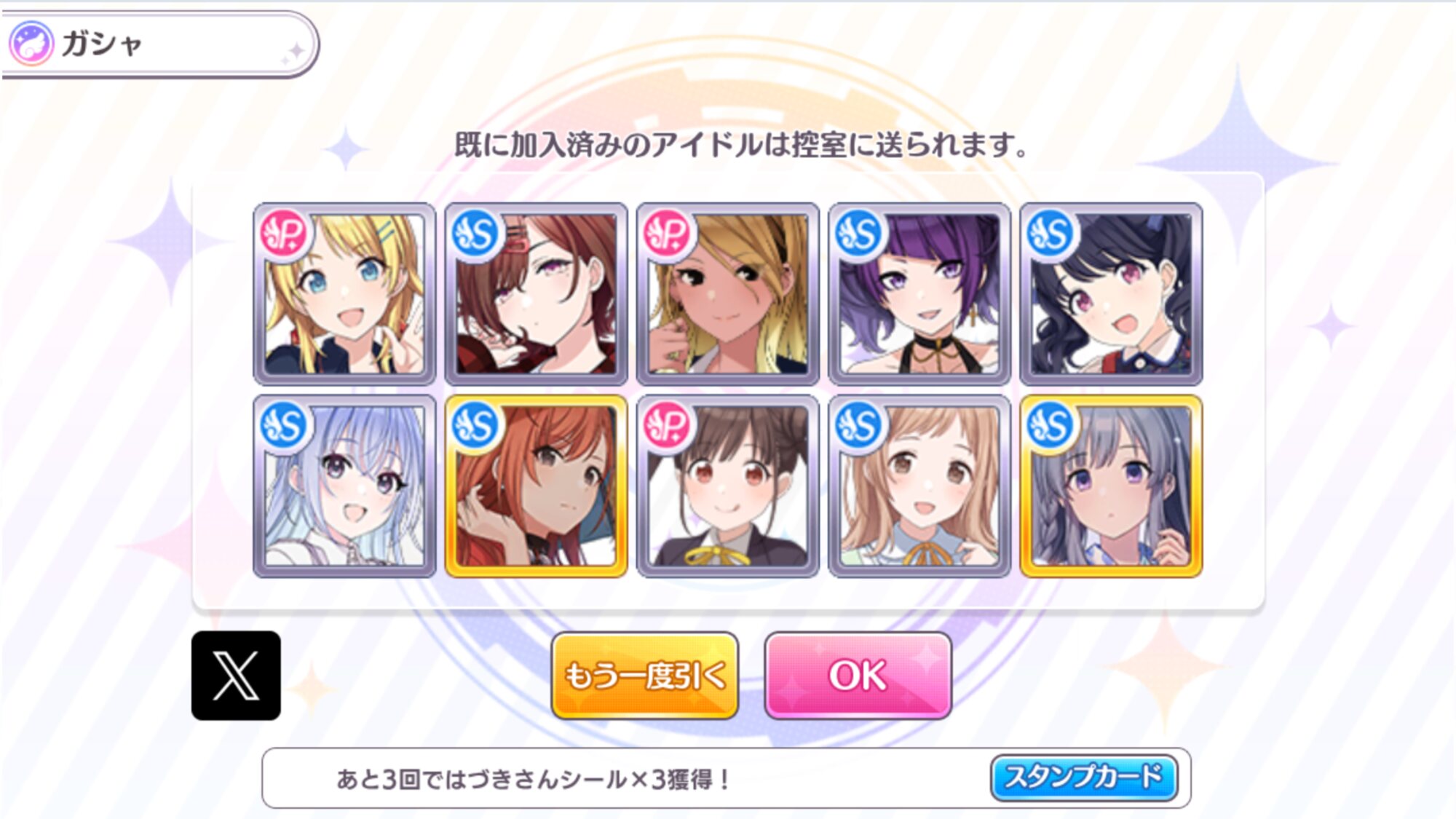
Task: Select the blonde blue-eyed idol thumbnail
Action: (344, 293)
